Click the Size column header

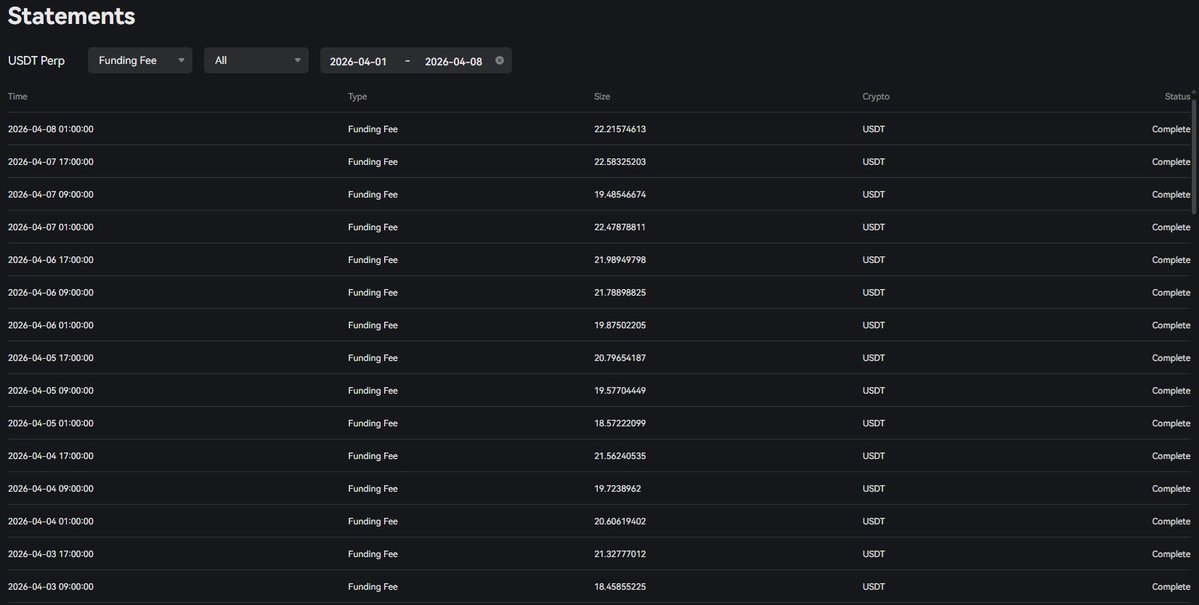[602, 96]
